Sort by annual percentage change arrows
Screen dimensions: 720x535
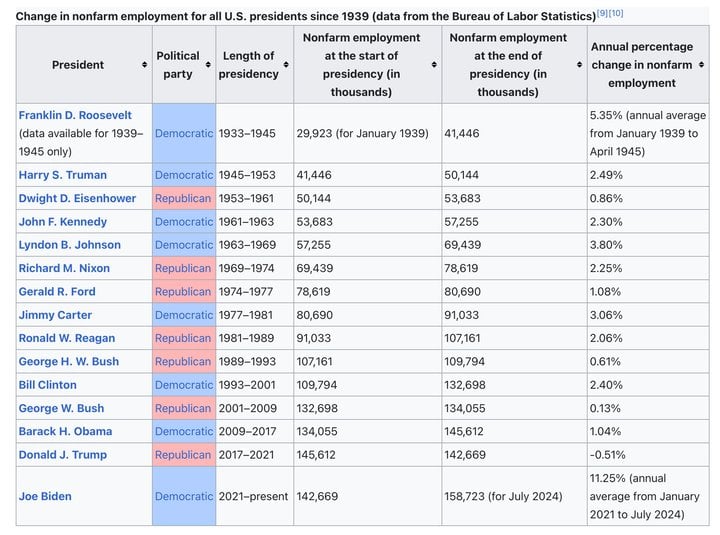tap(701, 65)
